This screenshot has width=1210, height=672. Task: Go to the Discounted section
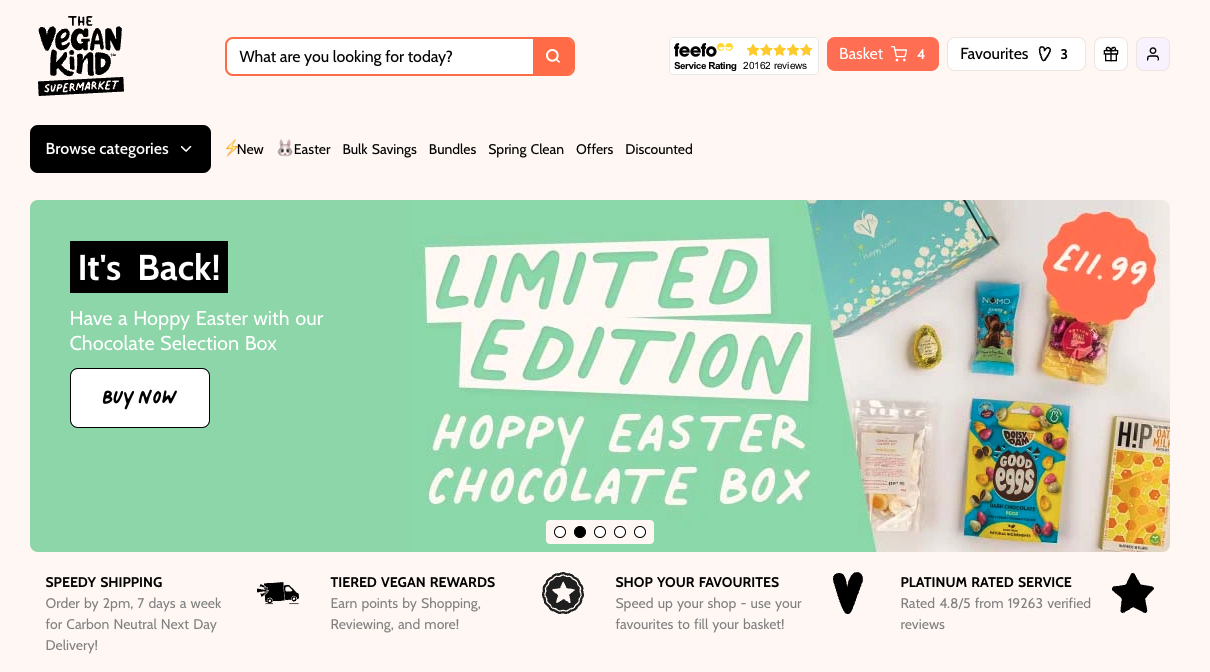coord(659,149)
